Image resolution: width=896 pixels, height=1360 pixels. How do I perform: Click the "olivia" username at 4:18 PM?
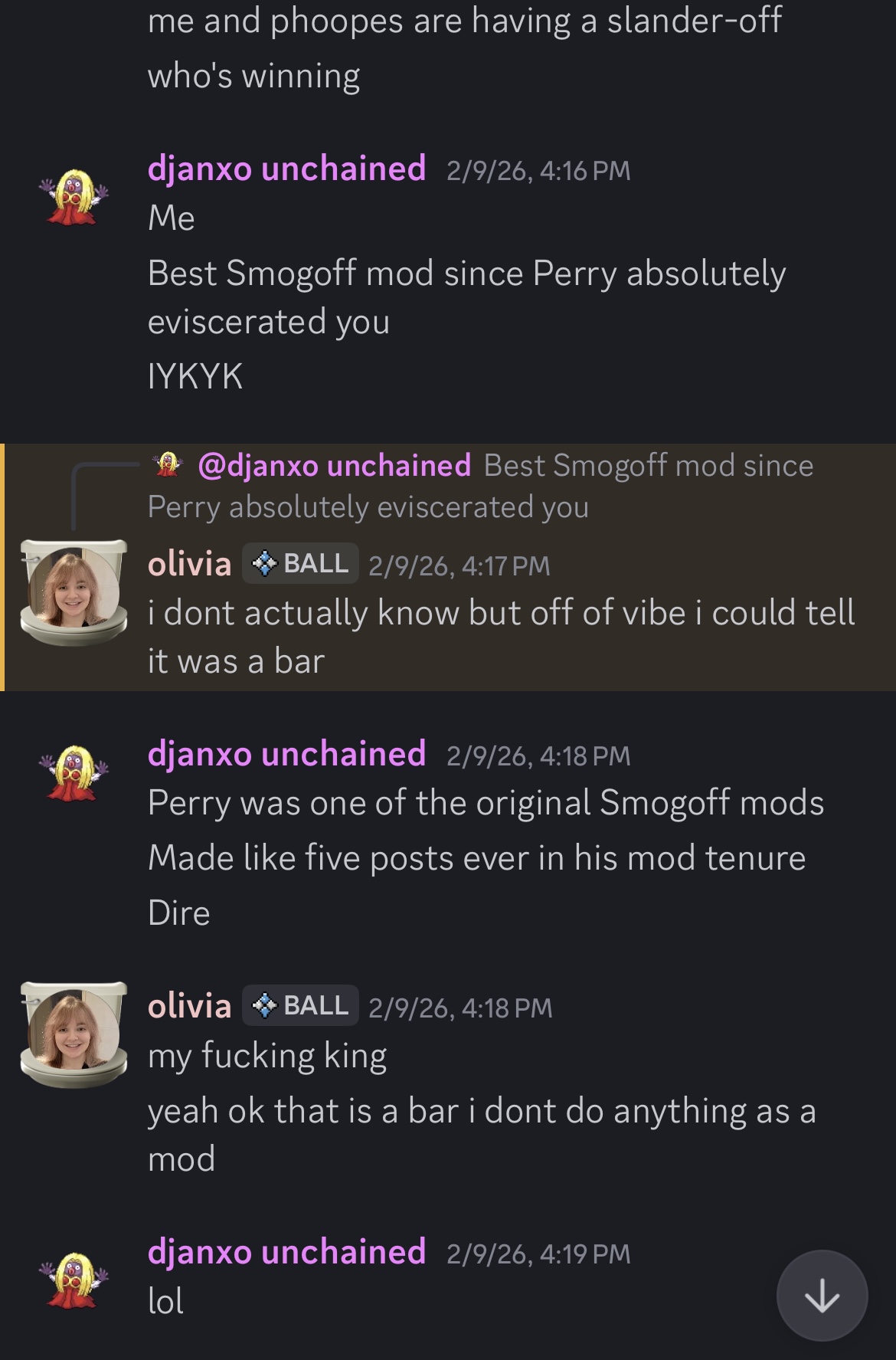(x=189, y=1006)
